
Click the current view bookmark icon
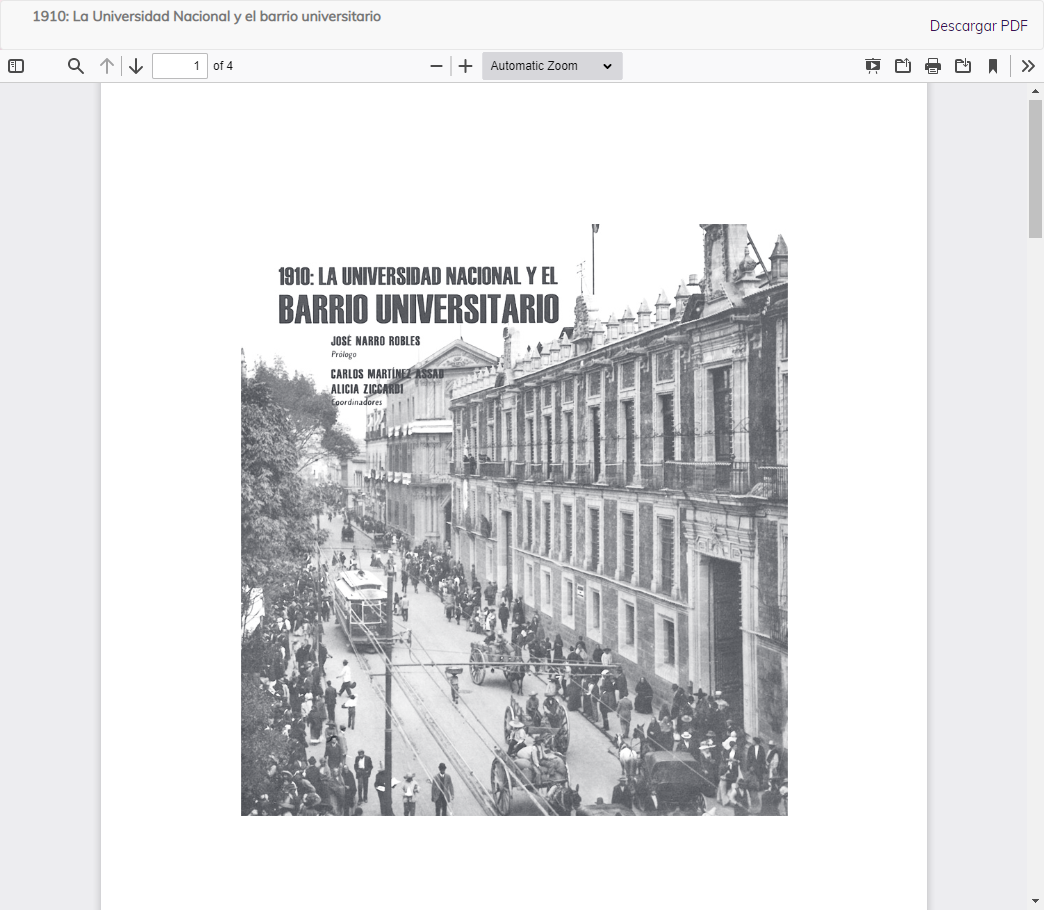click(x=993, y=66)
